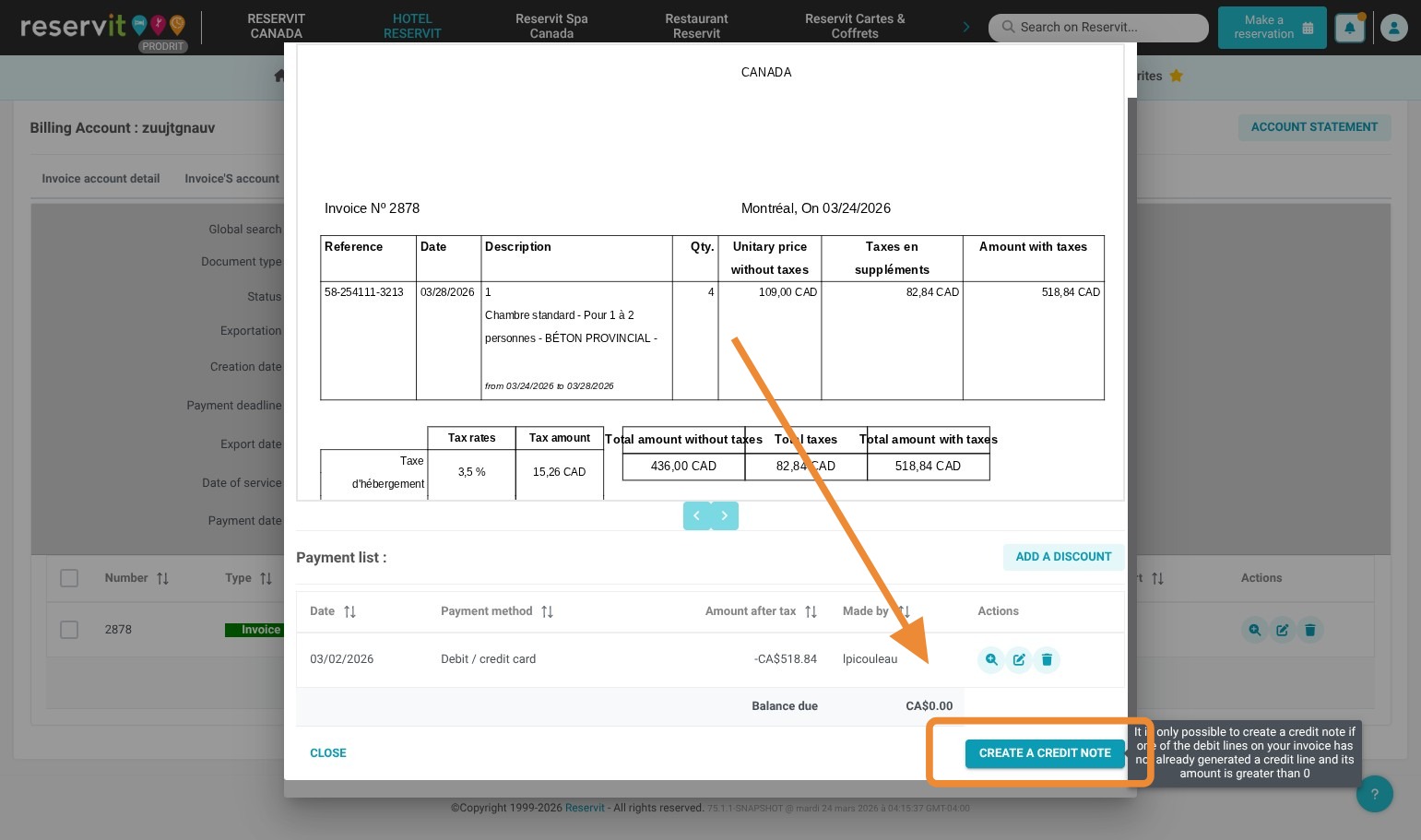Open Reservit Cartes & Coffrets

tap(855, 26)
